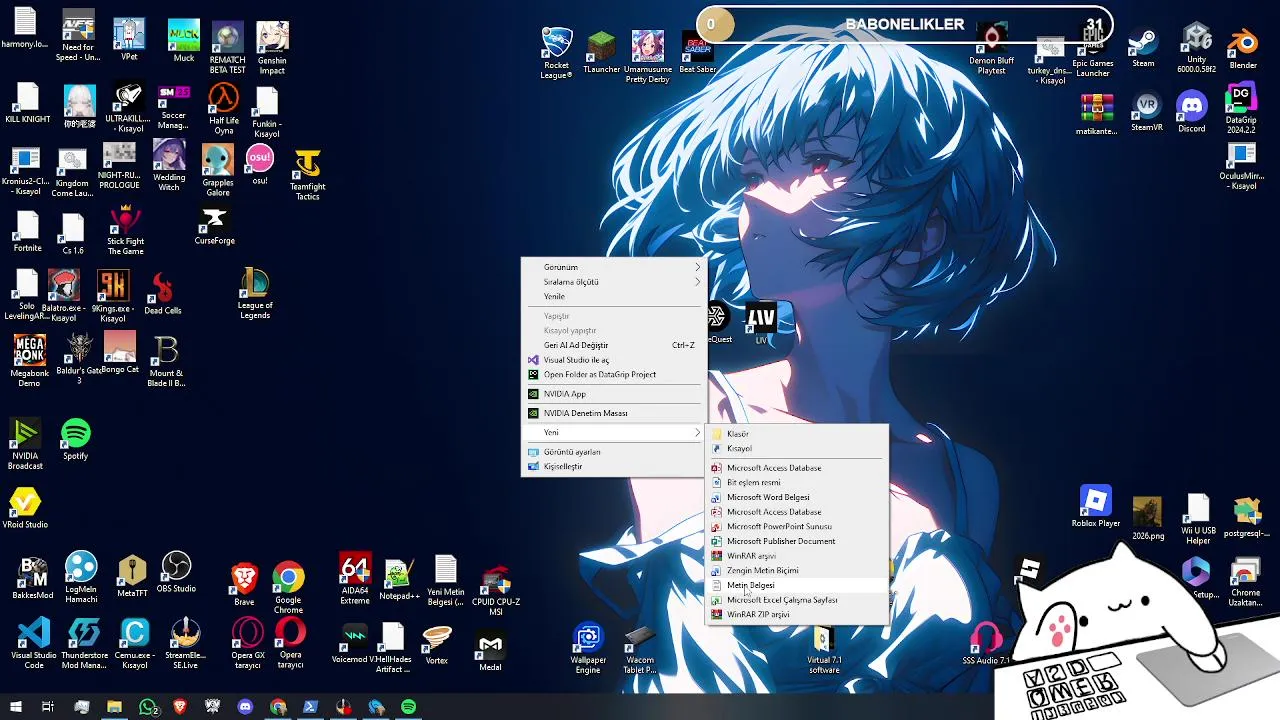Select the Brave desktop icon

[x=244, y=584]
